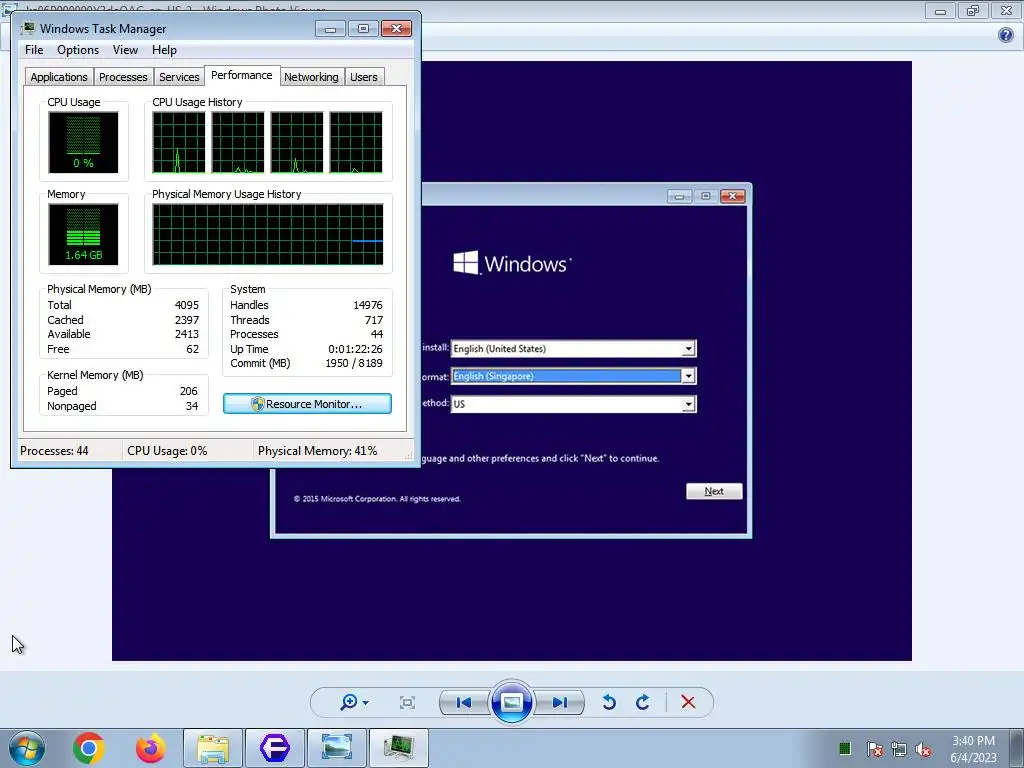This screenshot has width=1024, height=768.
Task: Switch to the Applications tab
Action: tap(59, 77)
